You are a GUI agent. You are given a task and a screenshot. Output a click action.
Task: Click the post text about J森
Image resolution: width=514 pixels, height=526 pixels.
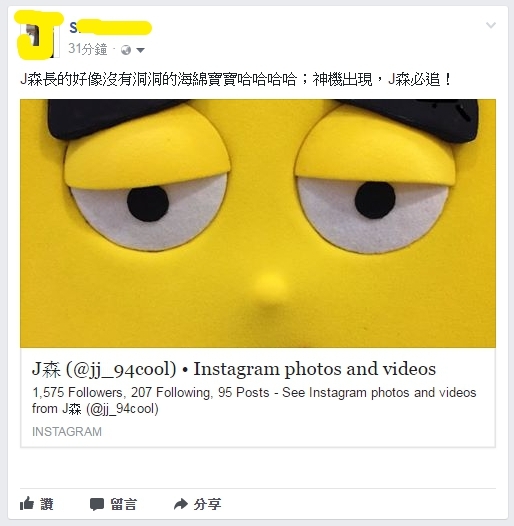[x=236, y=80]
